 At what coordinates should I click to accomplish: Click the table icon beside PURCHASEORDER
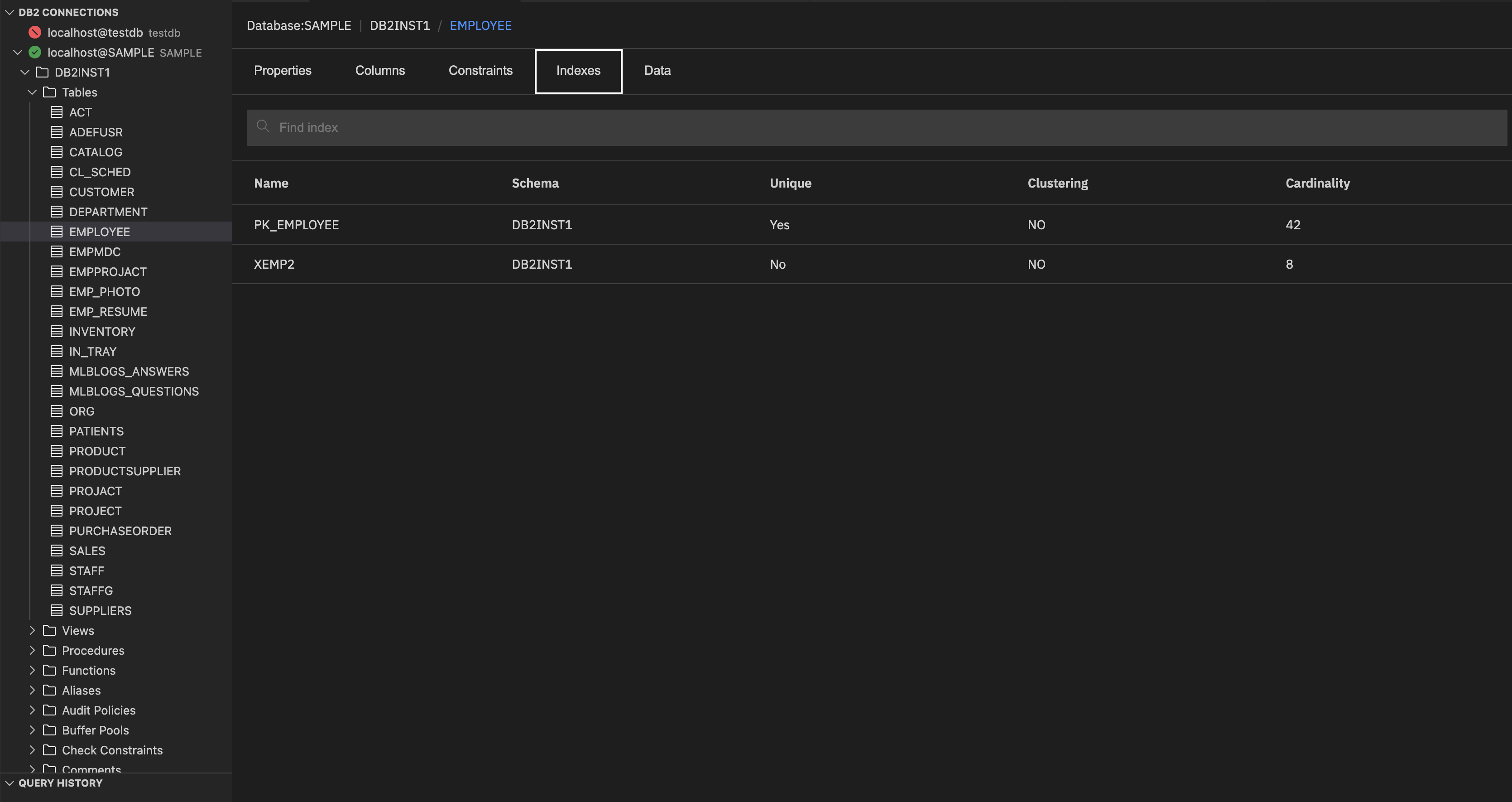point(56,531)
